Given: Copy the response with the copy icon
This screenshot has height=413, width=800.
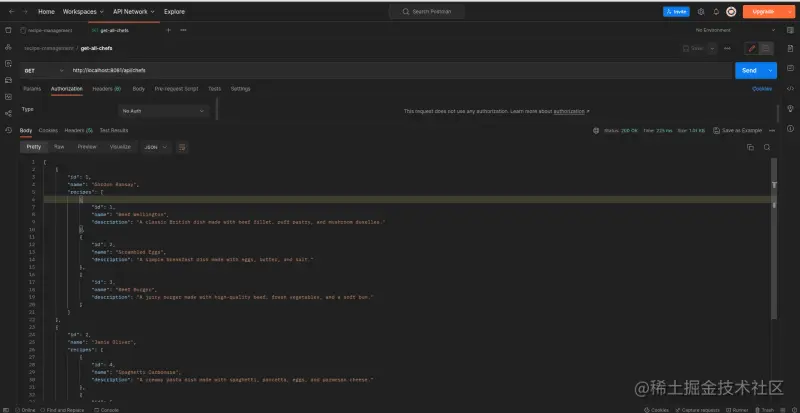Looking at the screenshot, I should tap(750, 147).
